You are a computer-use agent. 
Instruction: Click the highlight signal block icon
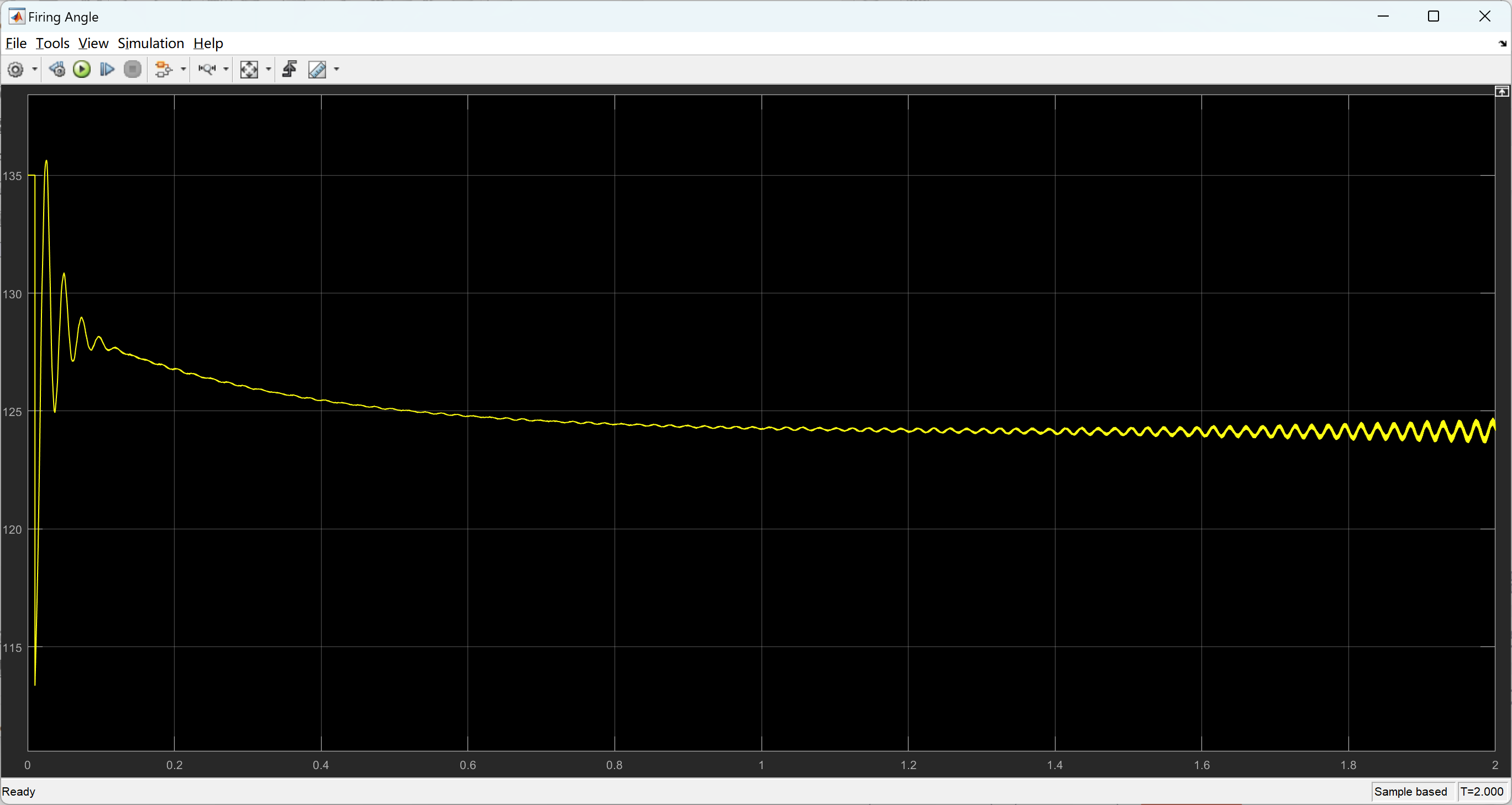pos(163,70)
